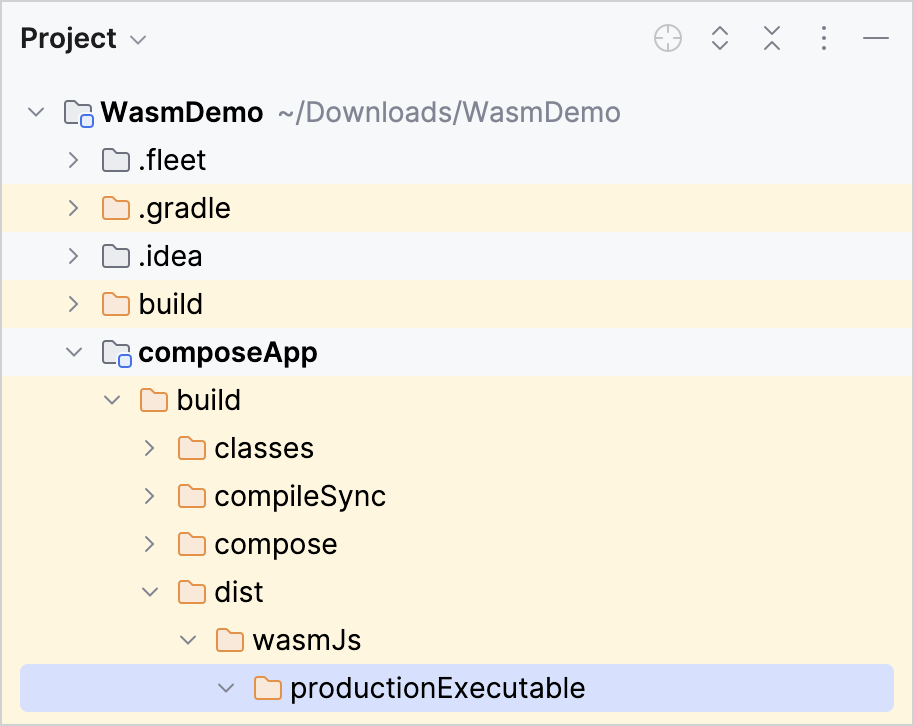
Task: Click Expand Selected icon in toolbar
Action: (x=720, y=38)
